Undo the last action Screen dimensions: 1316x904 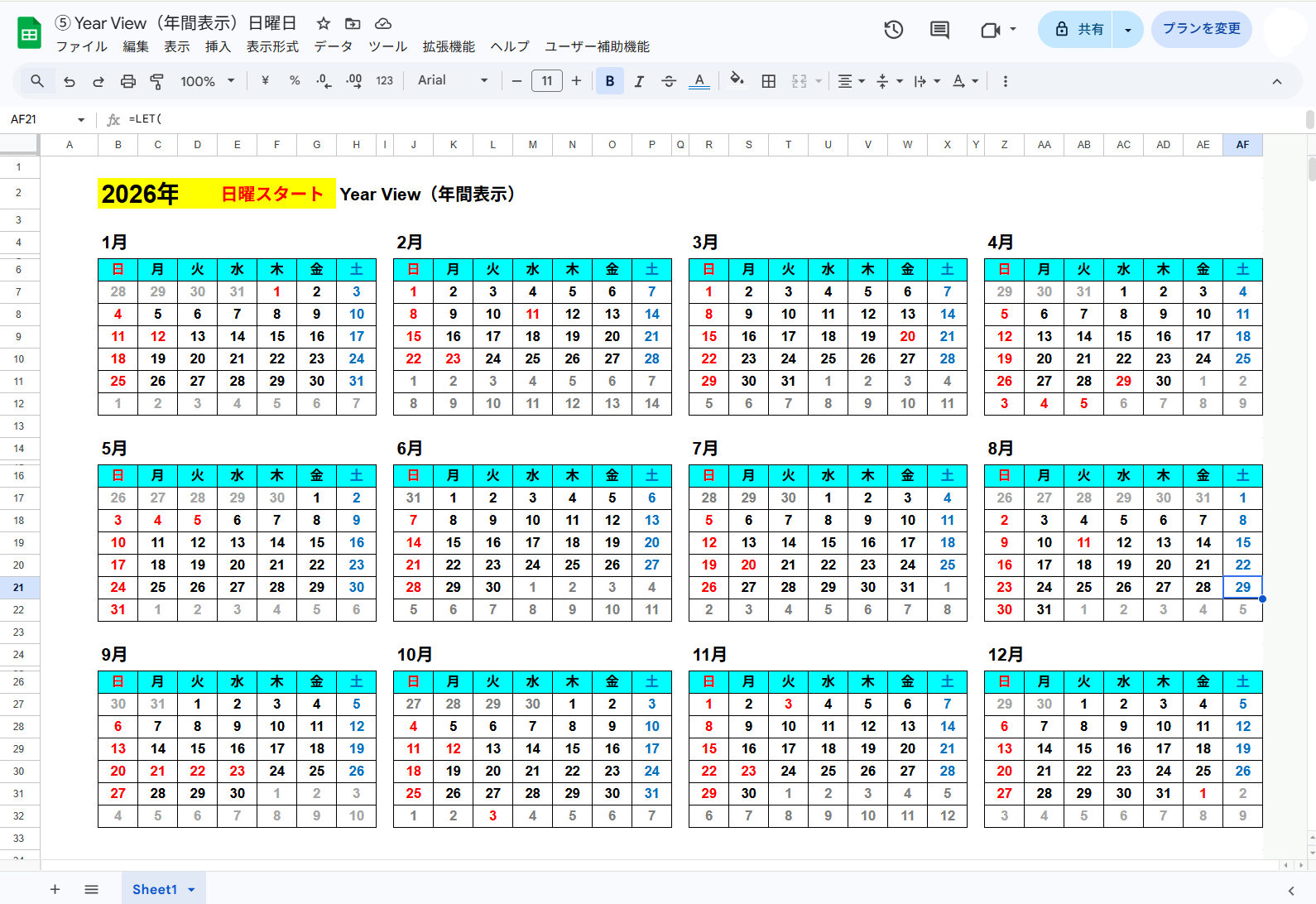(70, 81)
